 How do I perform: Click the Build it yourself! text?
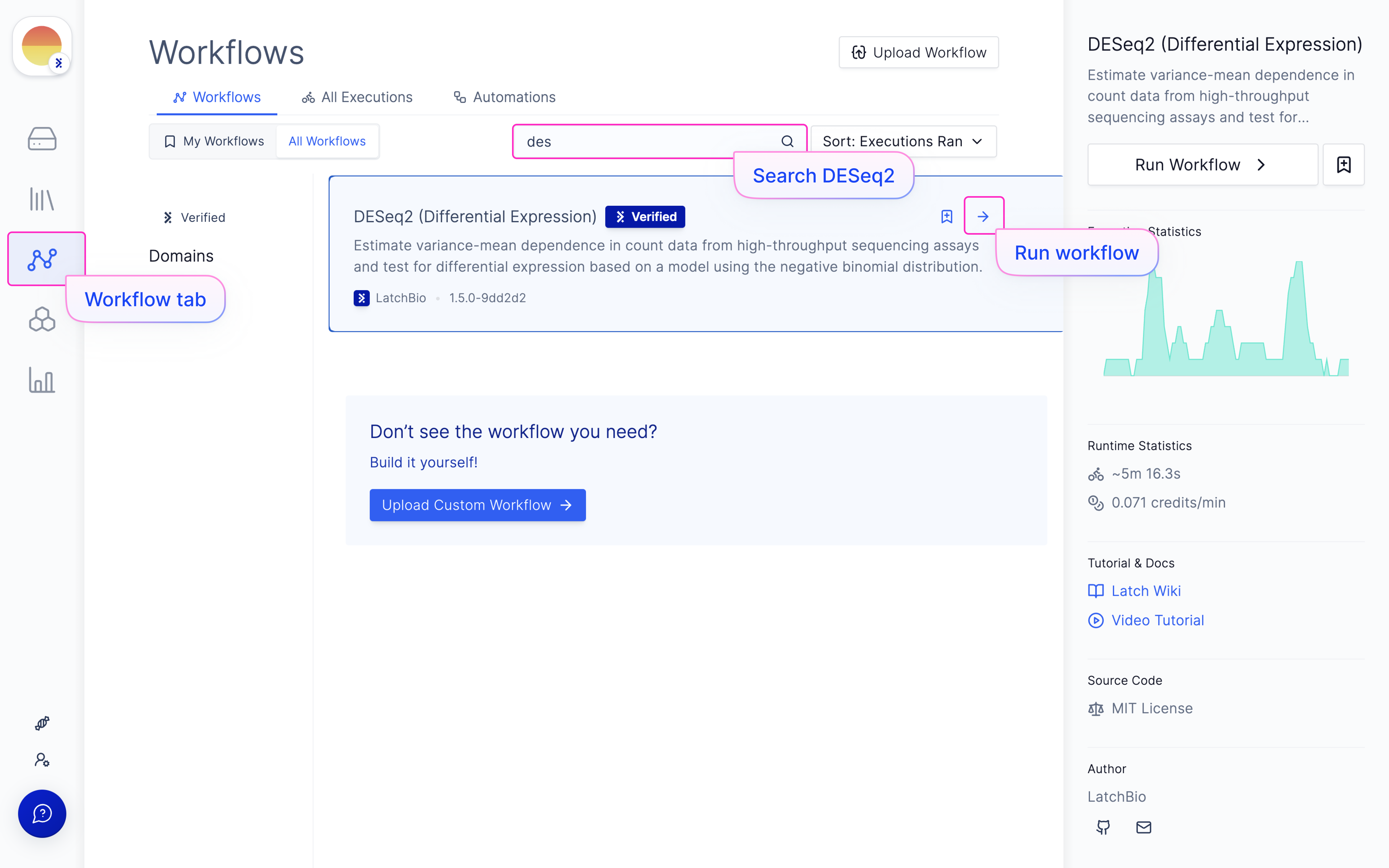pyautogui.click(x=424, y=462)
